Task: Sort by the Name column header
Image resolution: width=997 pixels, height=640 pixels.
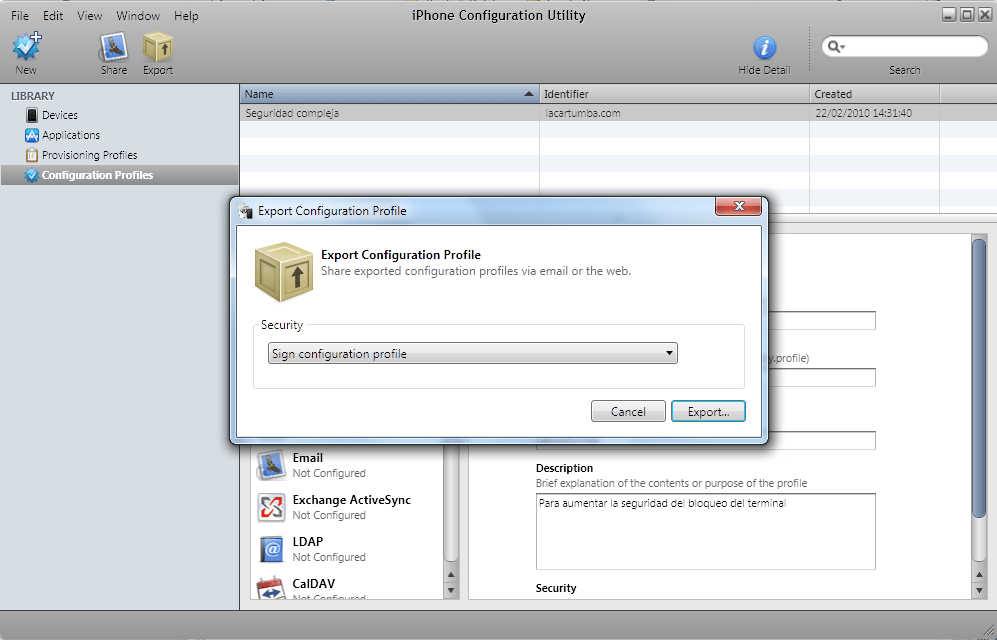Action: (x=390, y=94)
